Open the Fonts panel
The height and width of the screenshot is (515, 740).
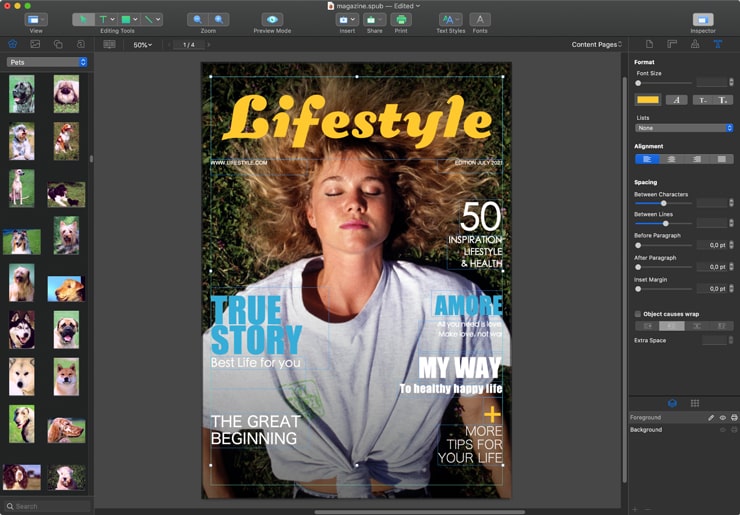[x=480, y=19]
